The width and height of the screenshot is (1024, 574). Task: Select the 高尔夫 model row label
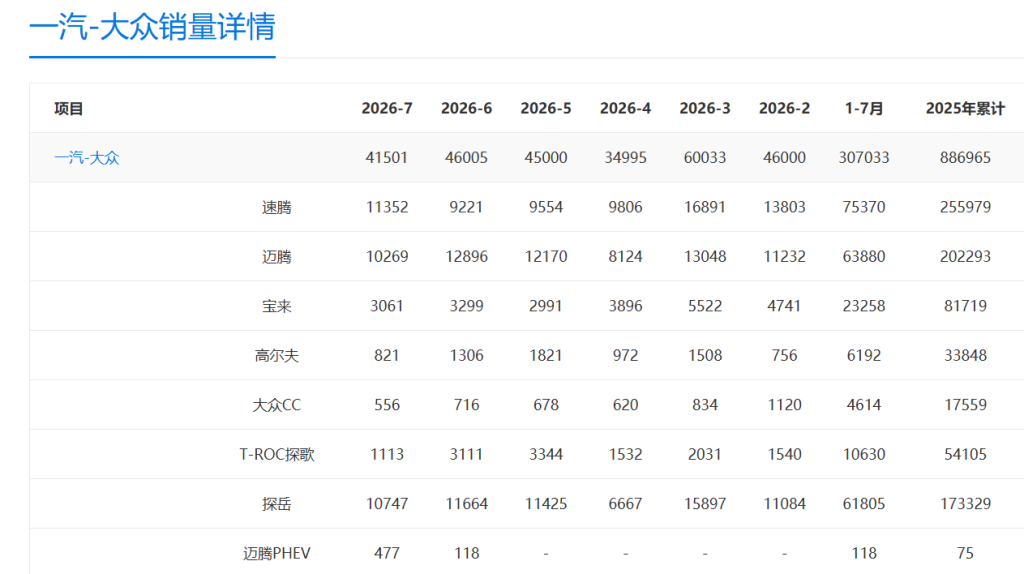[x=276, y=355]
